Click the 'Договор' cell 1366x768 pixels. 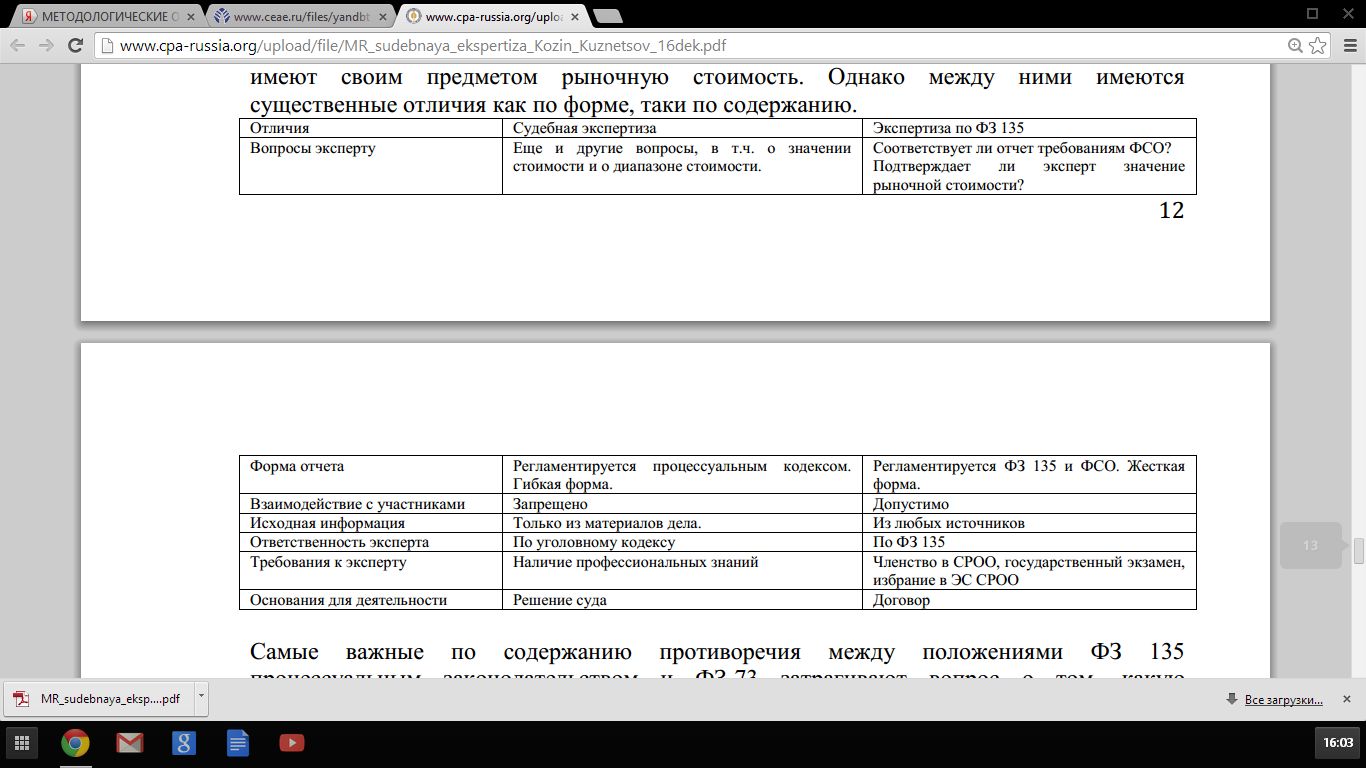(x=1029, y=600)
